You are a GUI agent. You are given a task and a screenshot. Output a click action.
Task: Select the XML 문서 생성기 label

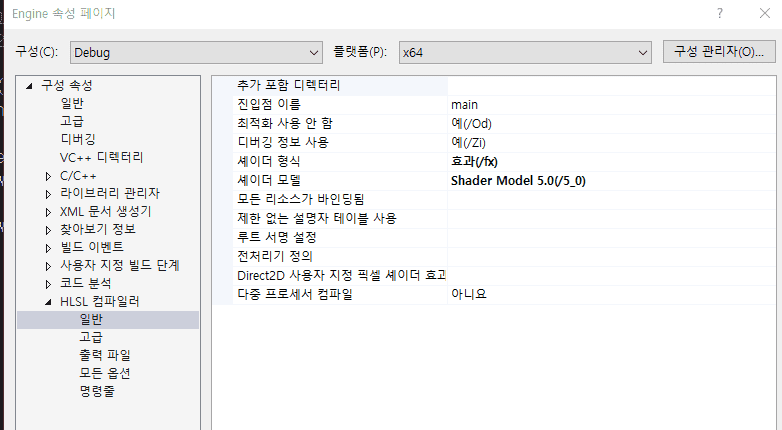coord(105,211)
